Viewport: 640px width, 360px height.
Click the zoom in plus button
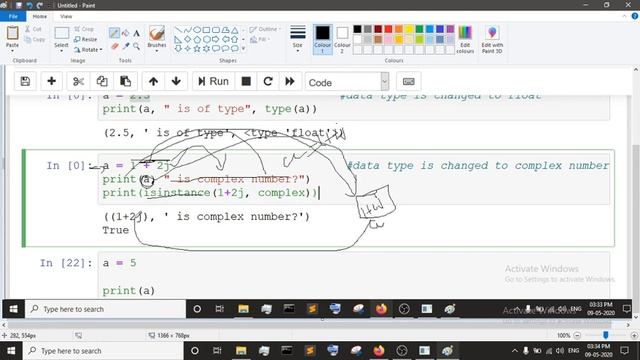pos(634,335)
